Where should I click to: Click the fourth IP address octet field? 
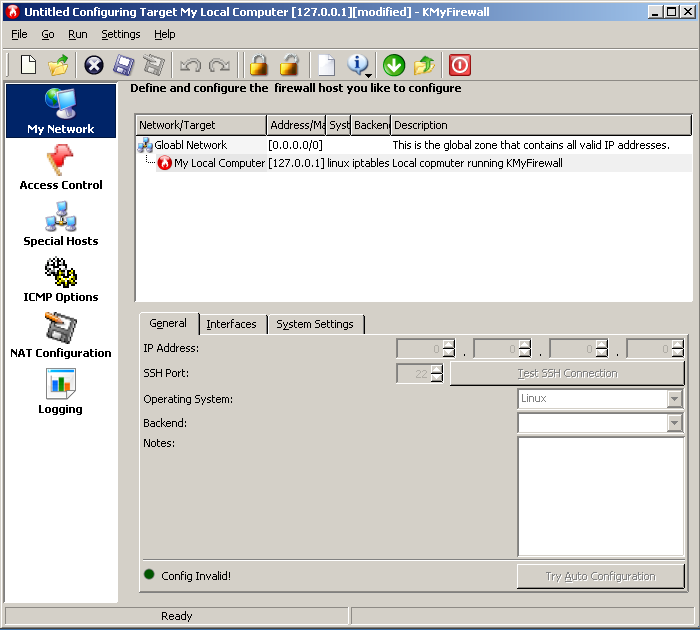(x=655, y=349)
